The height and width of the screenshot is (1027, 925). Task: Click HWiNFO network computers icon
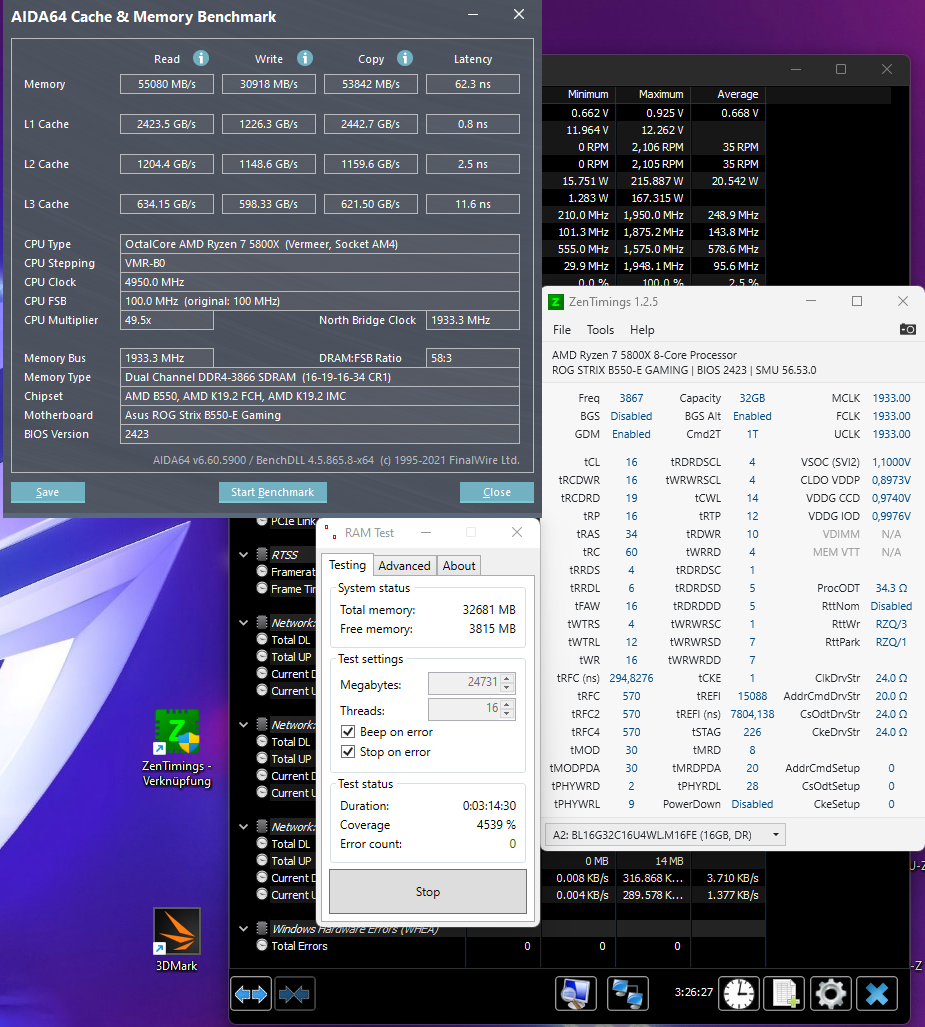(x=627, y=993)
